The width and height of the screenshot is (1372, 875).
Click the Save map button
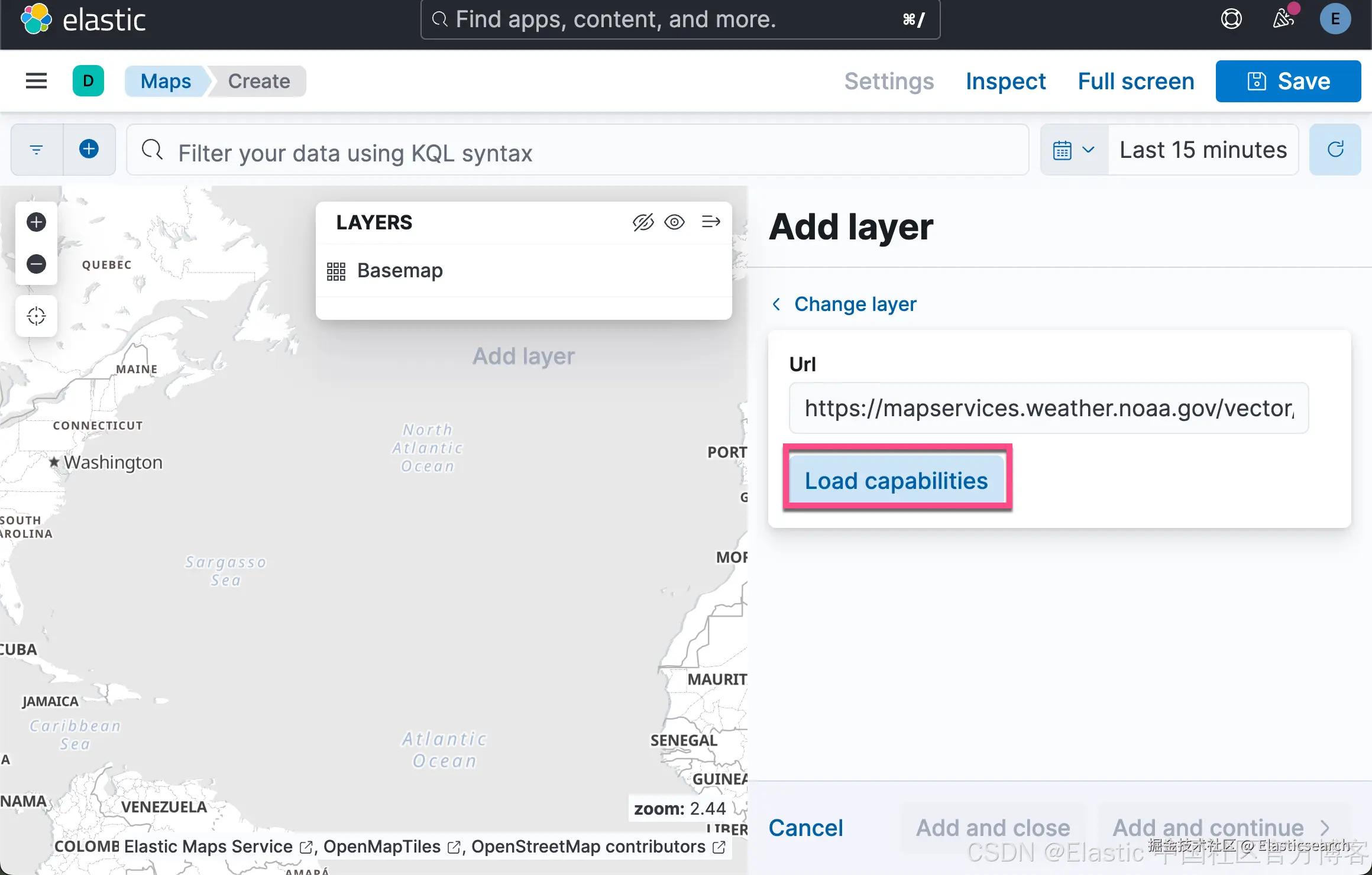[1288, 81]
